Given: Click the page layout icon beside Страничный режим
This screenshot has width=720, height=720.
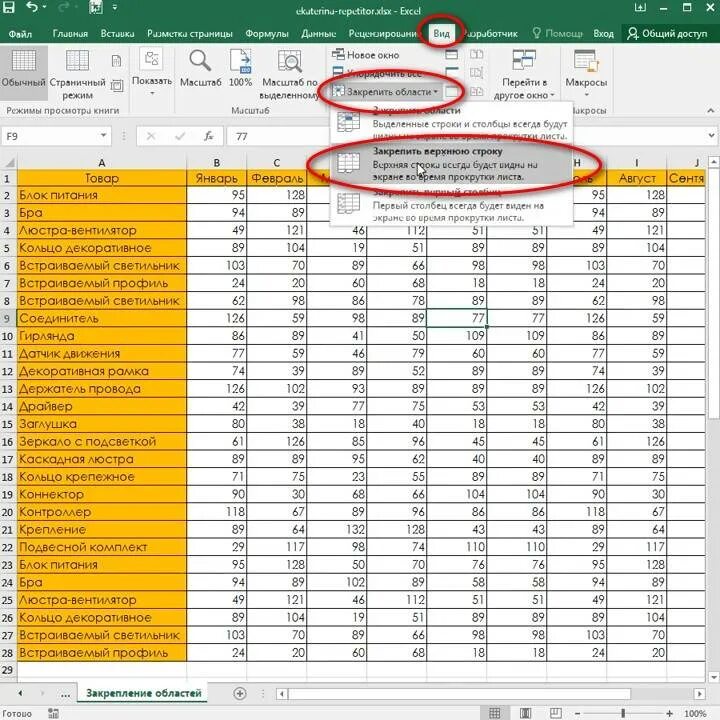Looking at the screenshot, I should [x=117, y=85].
